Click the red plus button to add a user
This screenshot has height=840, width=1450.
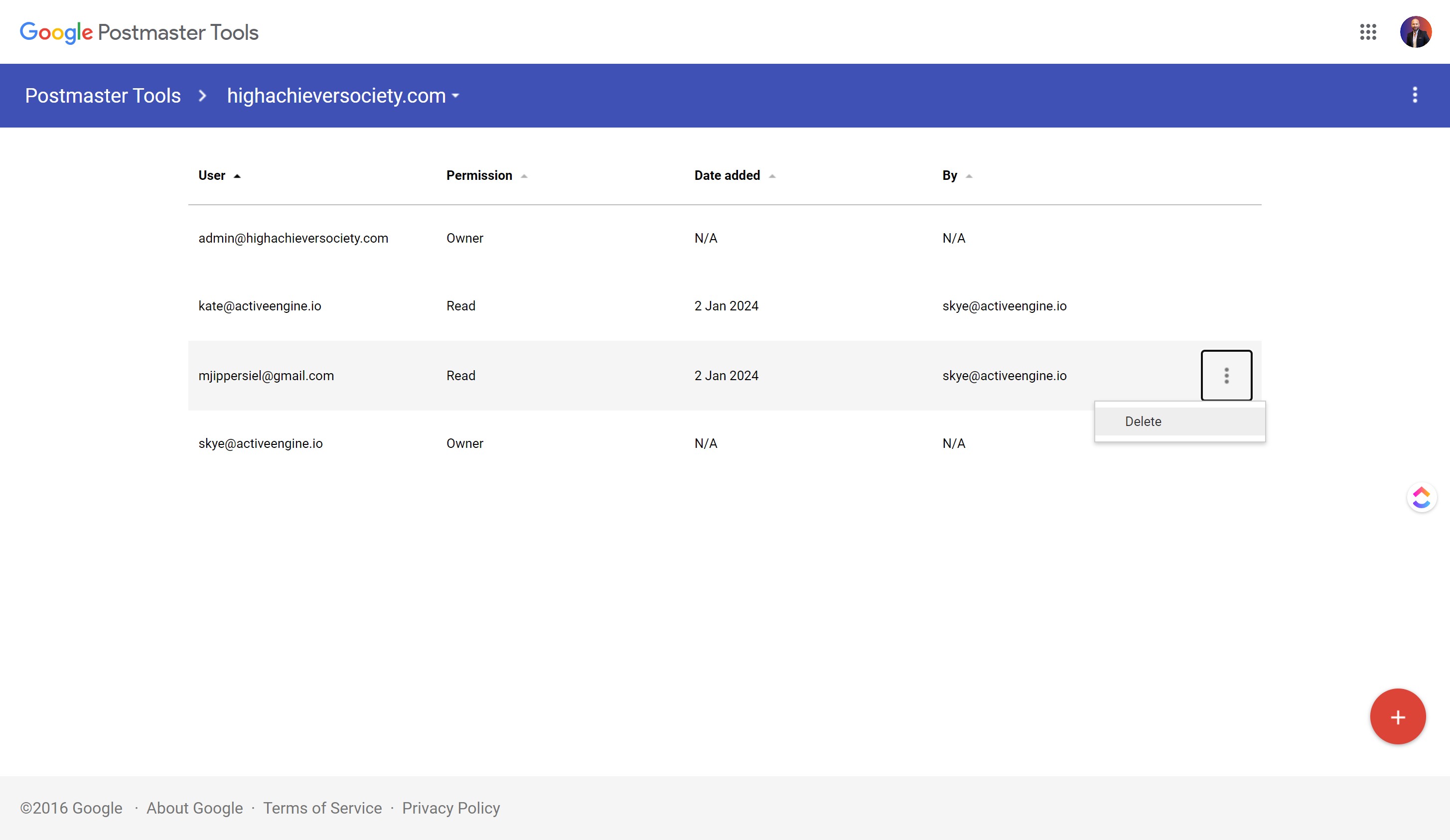pos(1398,716)
